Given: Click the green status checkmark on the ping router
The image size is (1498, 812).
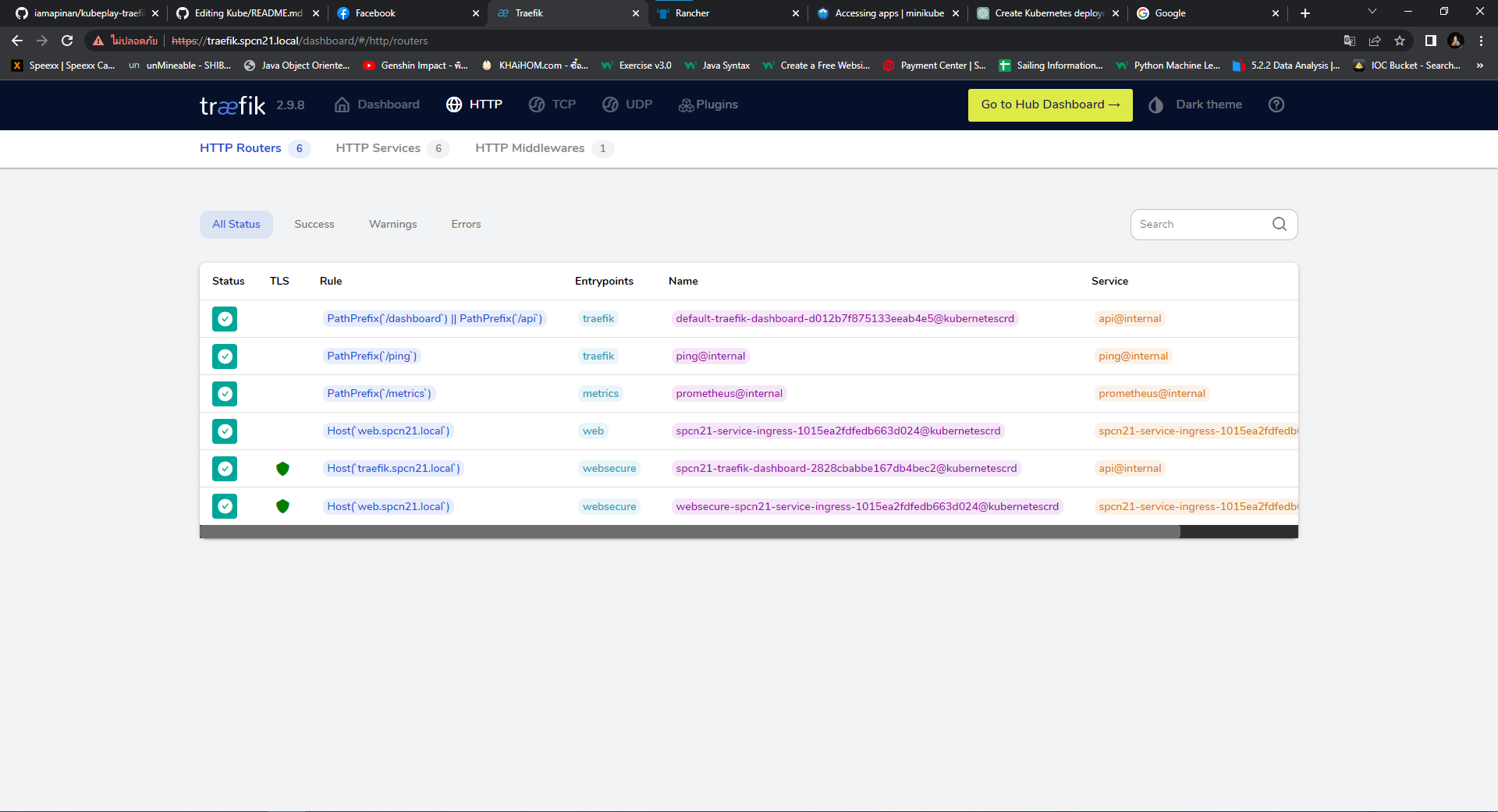Looking at the screenshot, I should point(224,356).
